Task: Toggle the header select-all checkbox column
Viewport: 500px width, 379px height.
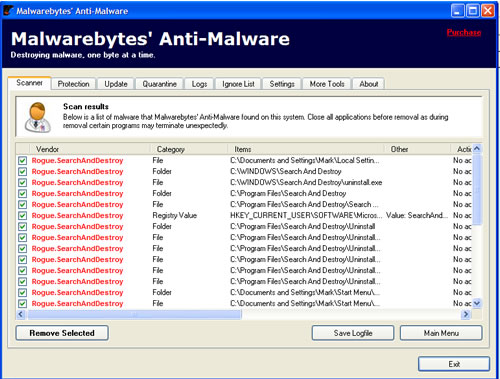Action: click(x=22, y=149)
